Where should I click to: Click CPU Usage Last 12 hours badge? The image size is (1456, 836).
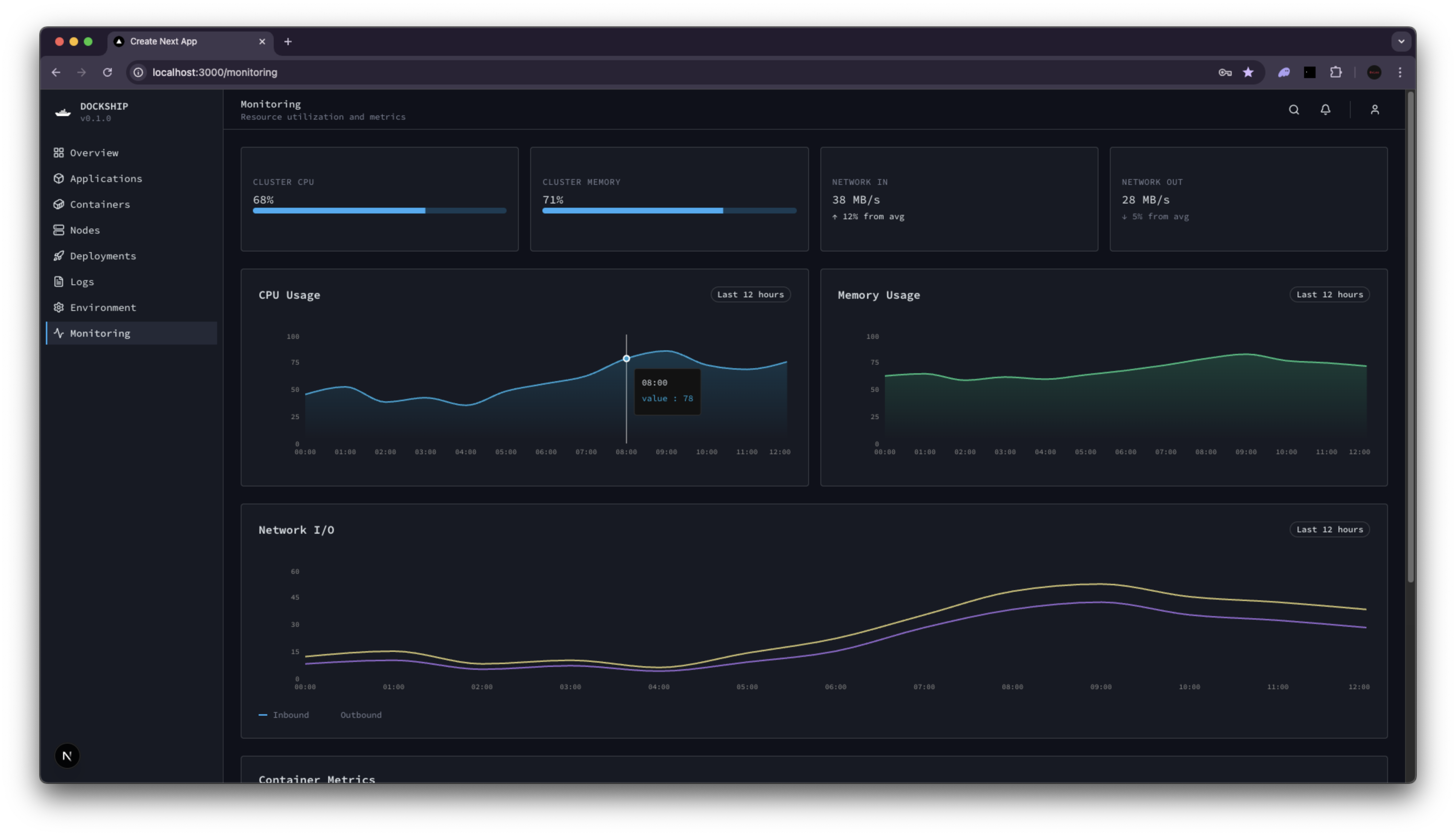[x=750, y=294]
